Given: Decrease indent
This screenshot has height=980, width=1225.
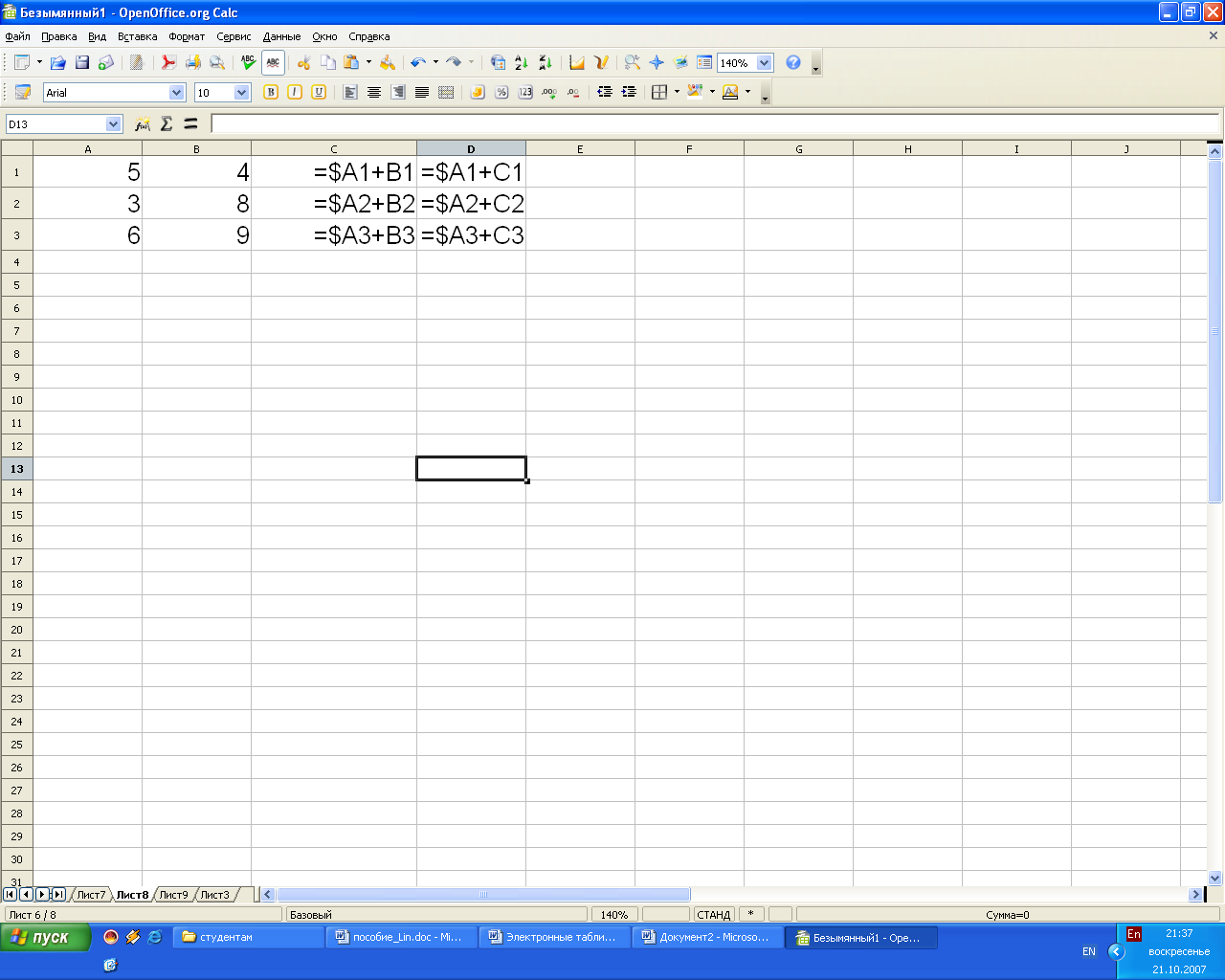Looking at the screenshot, I should 605,92.
